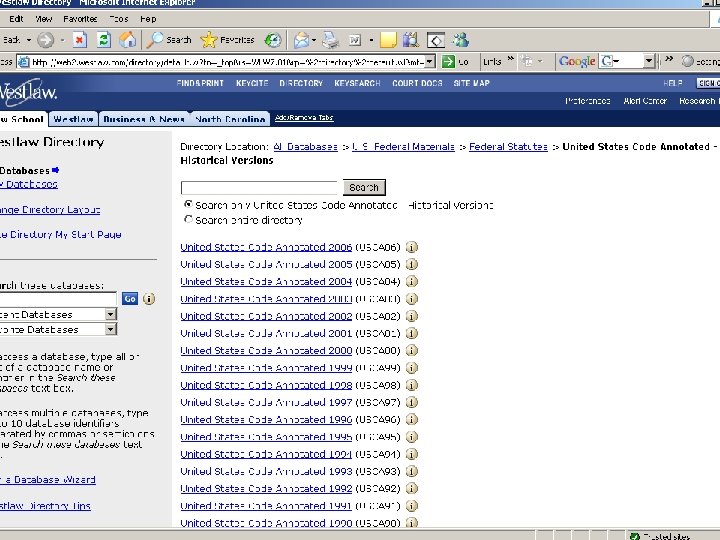Viewport: 720px width, 540px height.
Task: Show info for United States Code Annotated 2000
Action: 412,350
